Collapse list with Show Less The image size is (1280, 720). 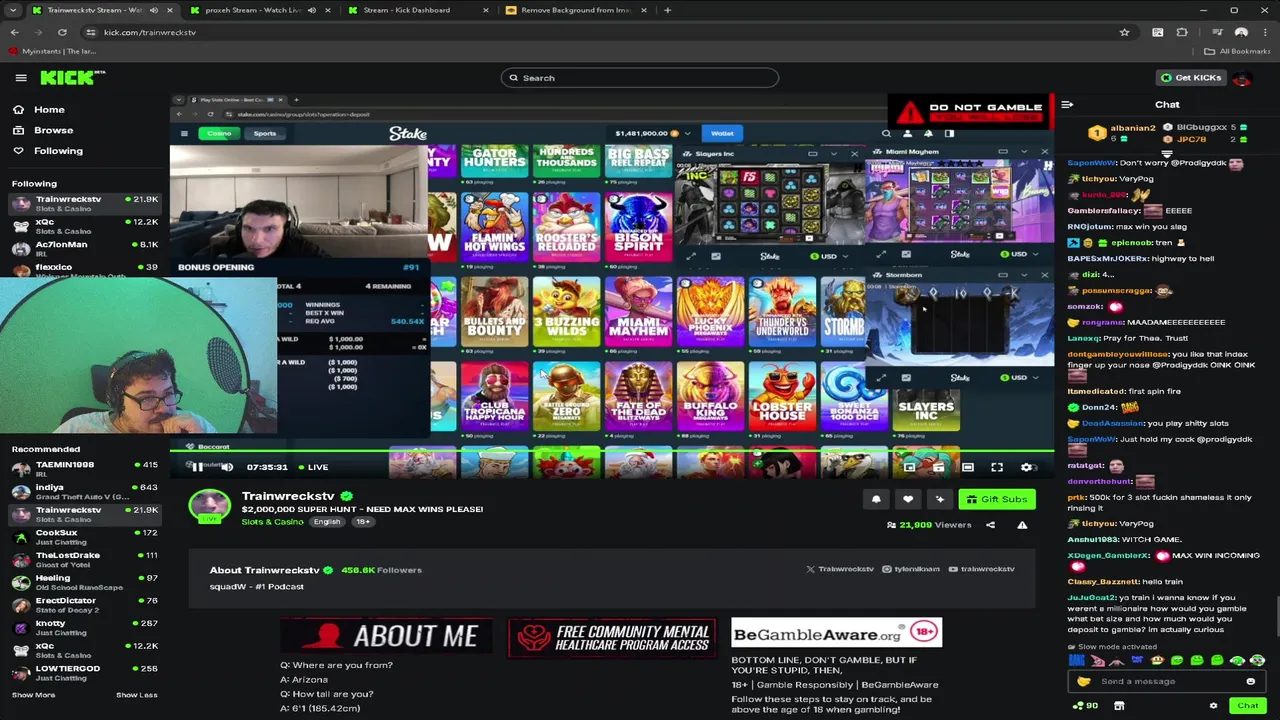(x=136, y=695)
